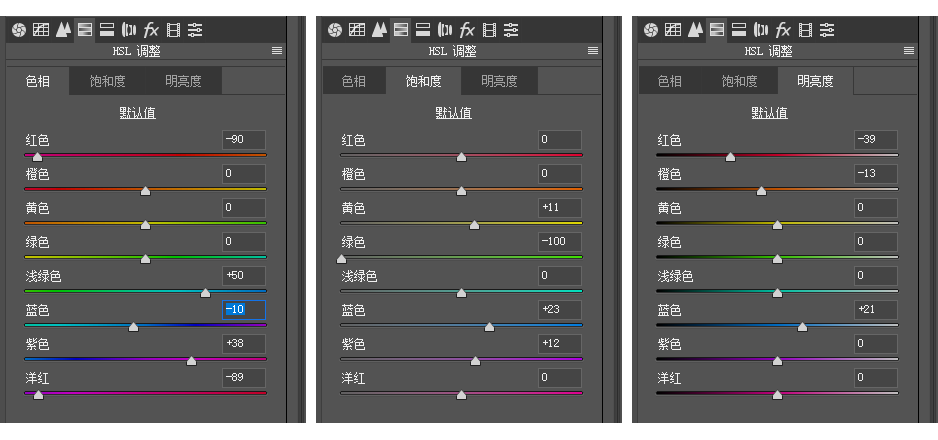Open Calibration filmstrip icon in Luminance (明亮度) panel
This screenshot has height=440, width=938.
(805, 30)
